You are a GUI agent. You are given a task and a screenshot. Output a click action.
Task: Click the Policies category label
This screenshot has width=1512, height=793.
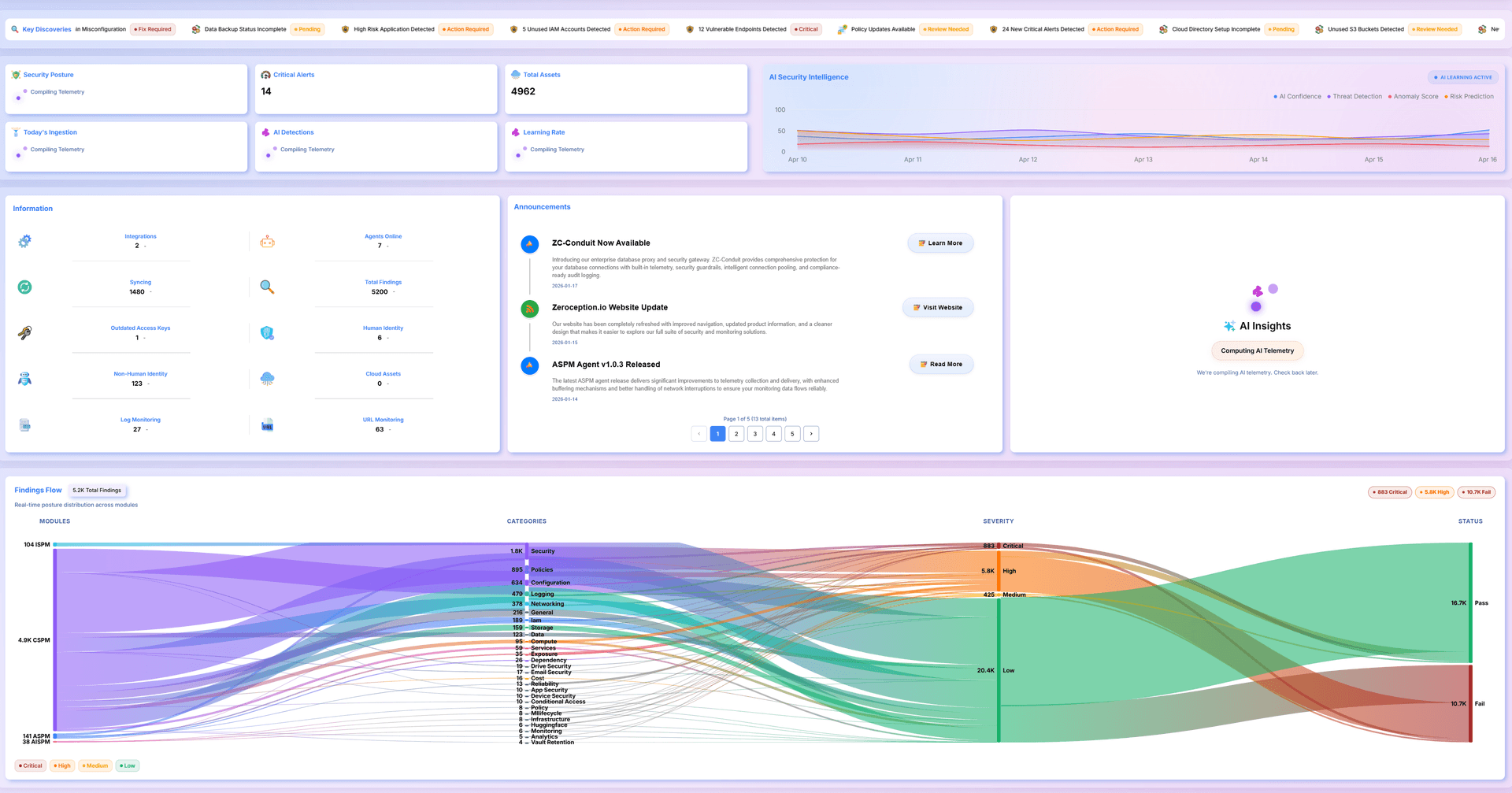[542, 570]
